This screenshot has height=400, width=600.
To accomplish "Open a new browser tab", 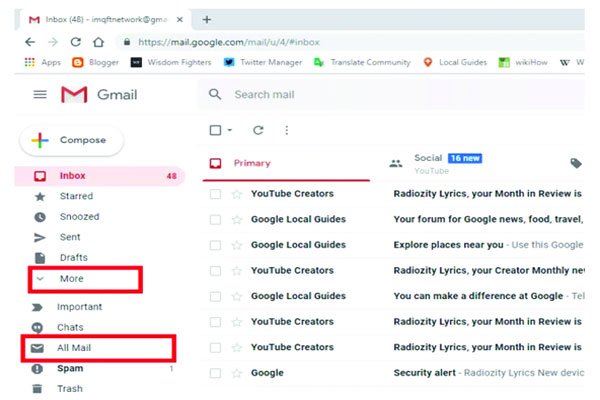I will tap(207, 19).
